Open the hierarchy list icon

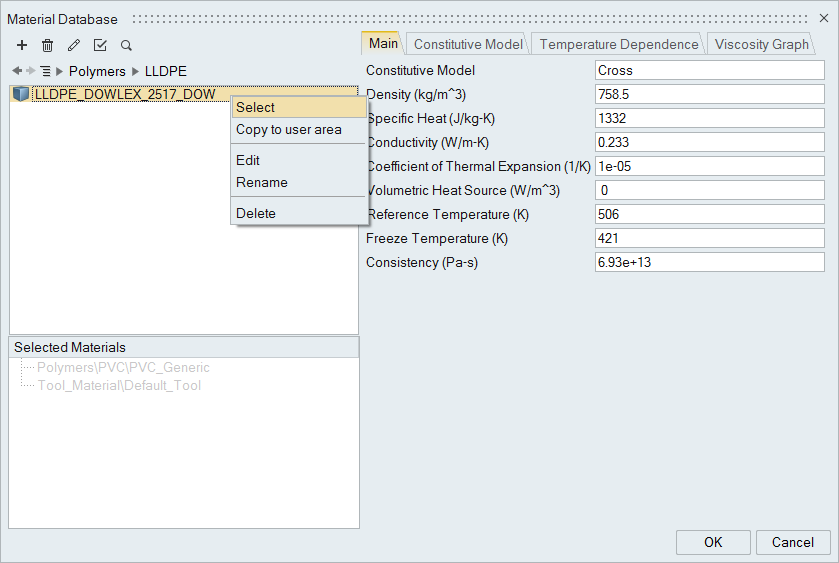pos(45,71)
